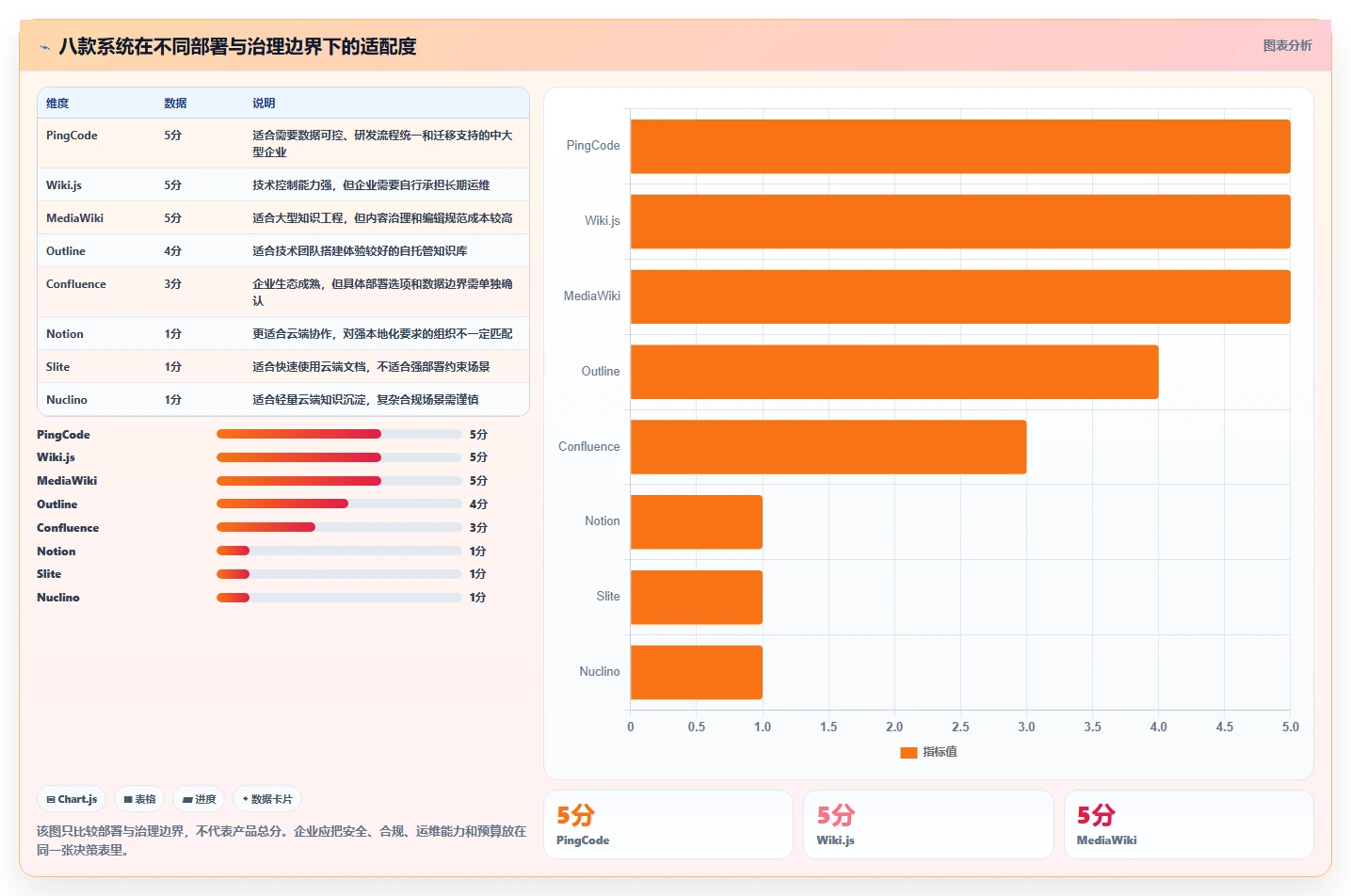
Task: Click the PingCode bar in chart
Action: click(960, 146)
